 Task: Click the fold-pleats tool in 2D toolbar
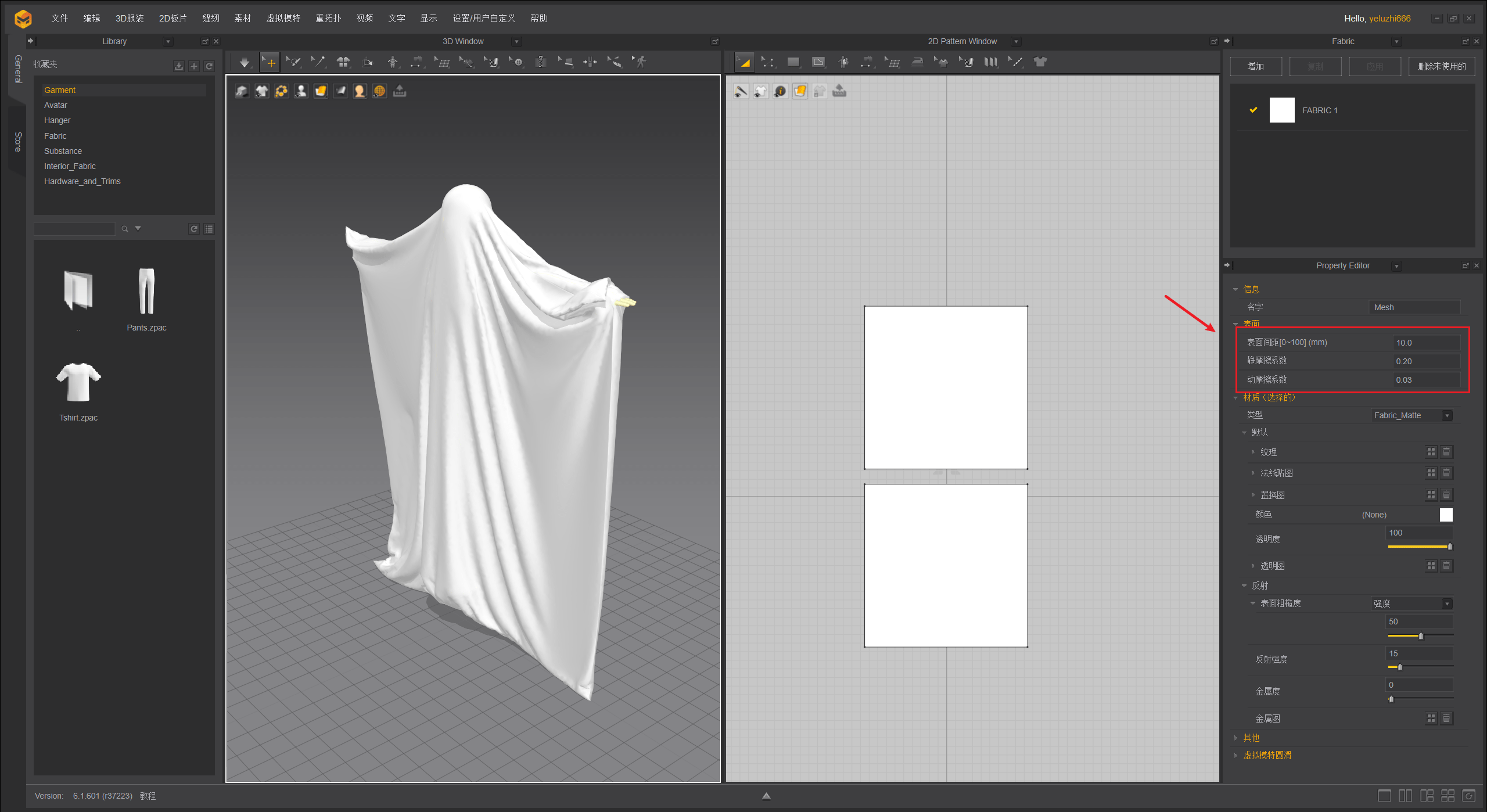tap(991, 62)
